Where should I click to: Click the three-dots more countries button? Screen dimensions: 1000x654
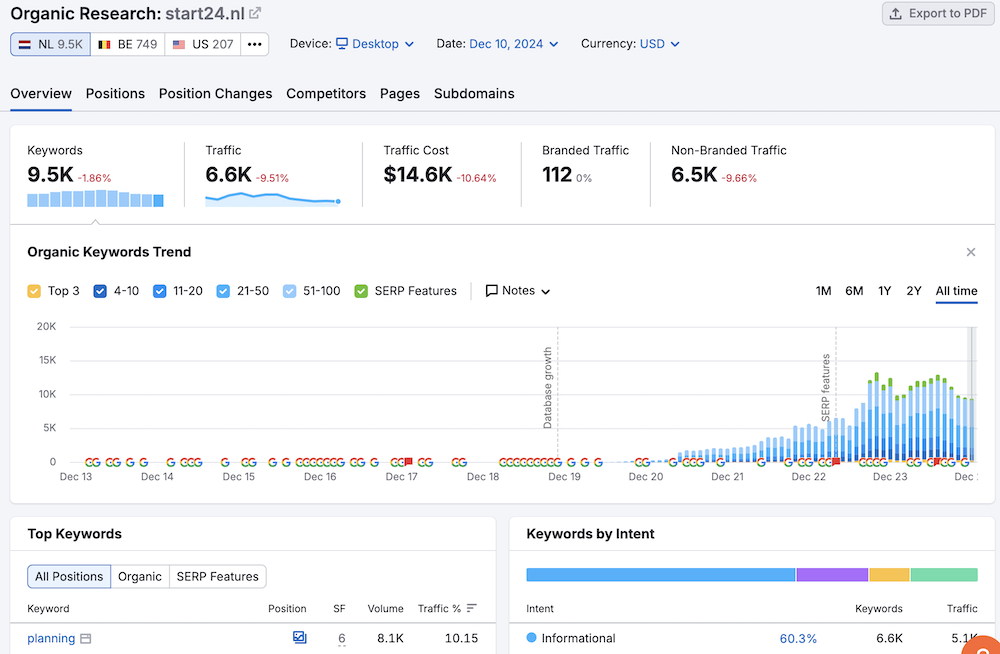click(x=255, y=44)
